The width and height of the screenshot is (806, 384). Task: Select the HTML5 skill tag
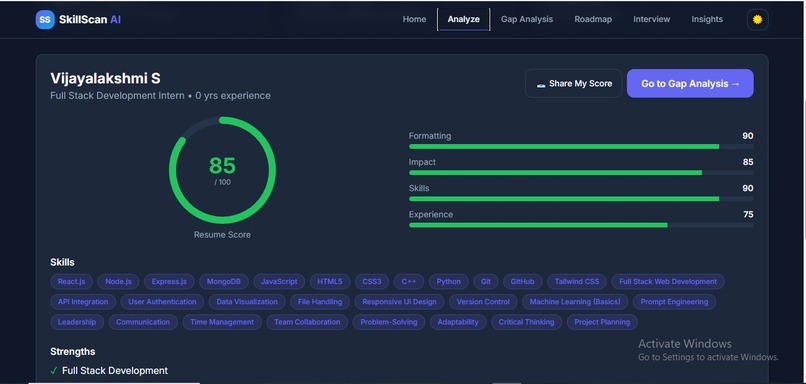coord(329,282)
